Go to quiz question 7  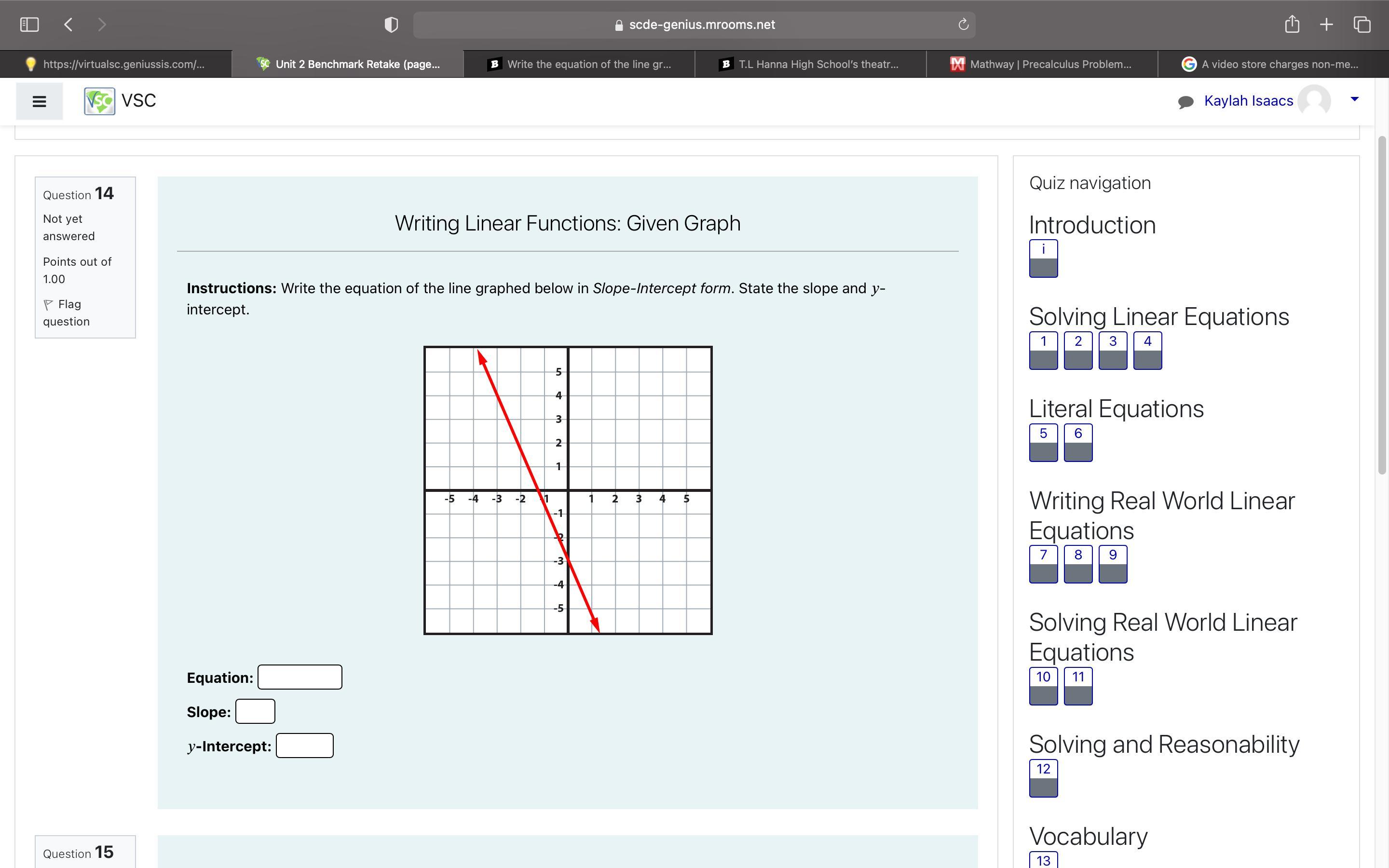click(x=1043, y=564)
